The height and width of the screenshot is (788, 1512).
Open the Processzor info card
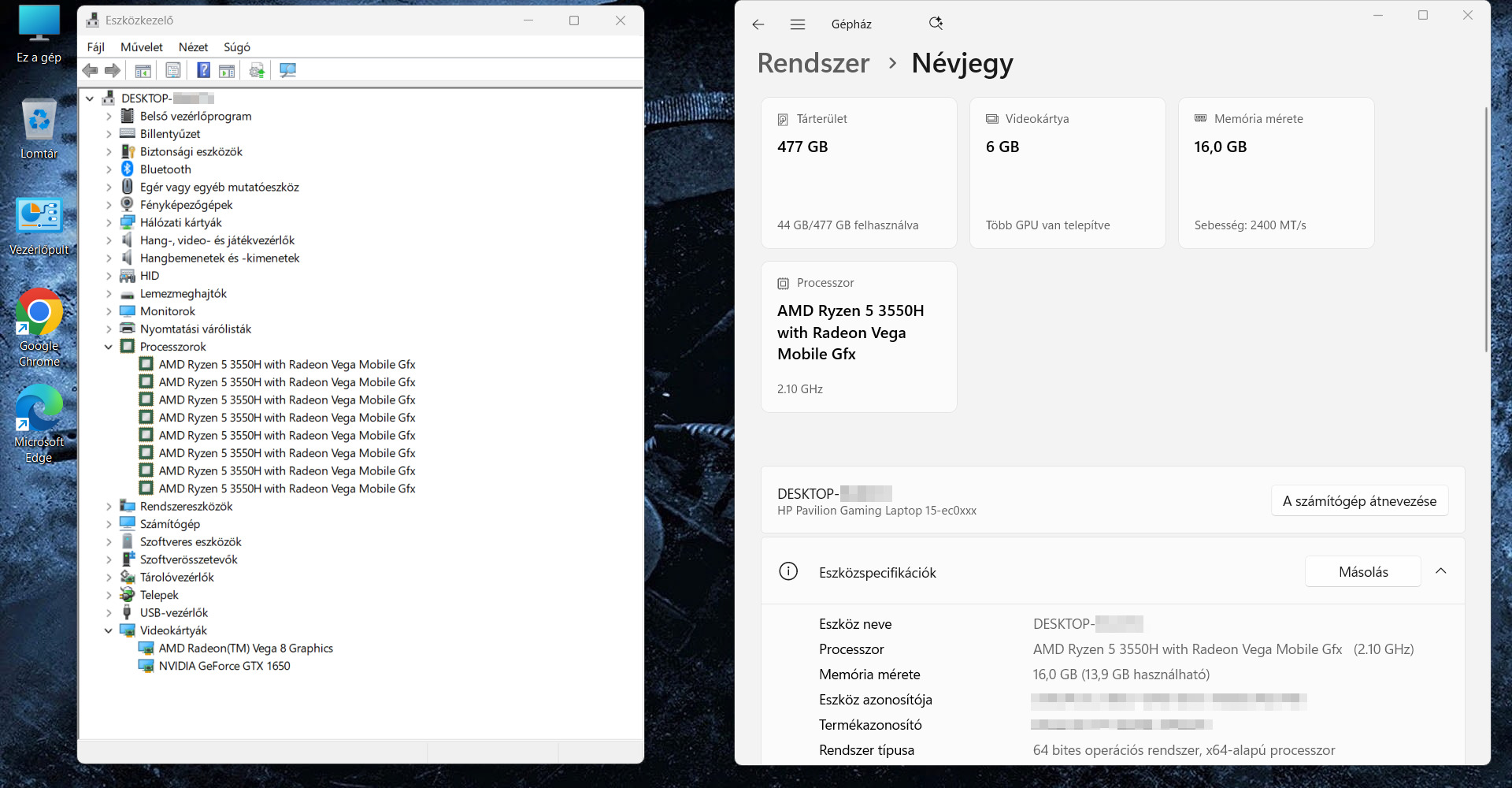859,337
